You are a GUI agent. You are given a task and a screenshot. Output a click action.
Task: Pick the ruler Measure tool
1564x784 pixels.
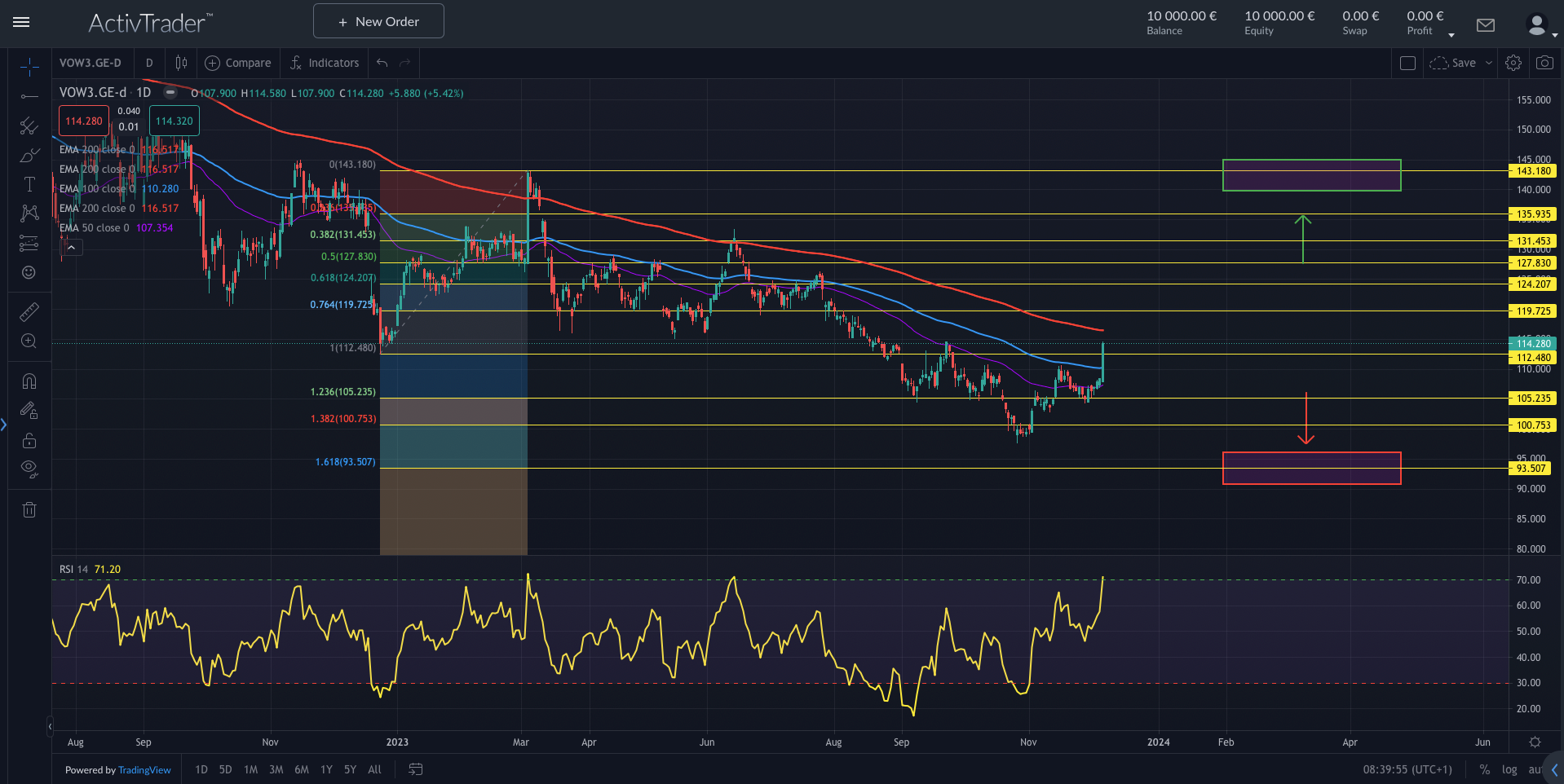click(29, 312)
